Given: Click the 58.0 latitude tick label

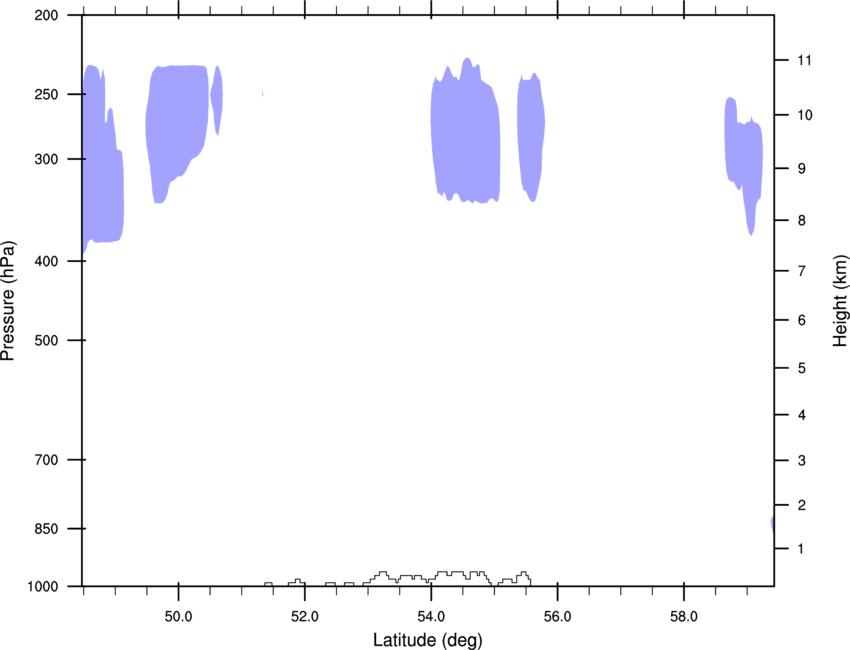Looking at the screenshot, I should (x=684, y=616).
